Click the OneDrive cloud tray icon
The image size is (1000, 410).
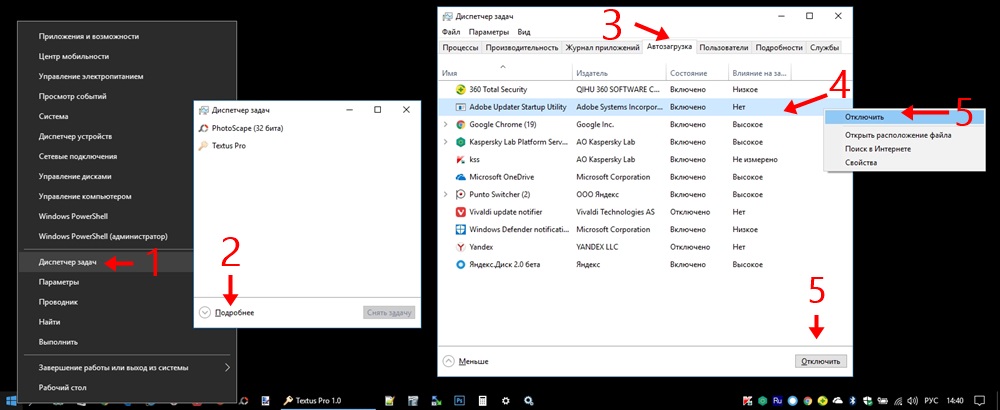click(837, 401)
